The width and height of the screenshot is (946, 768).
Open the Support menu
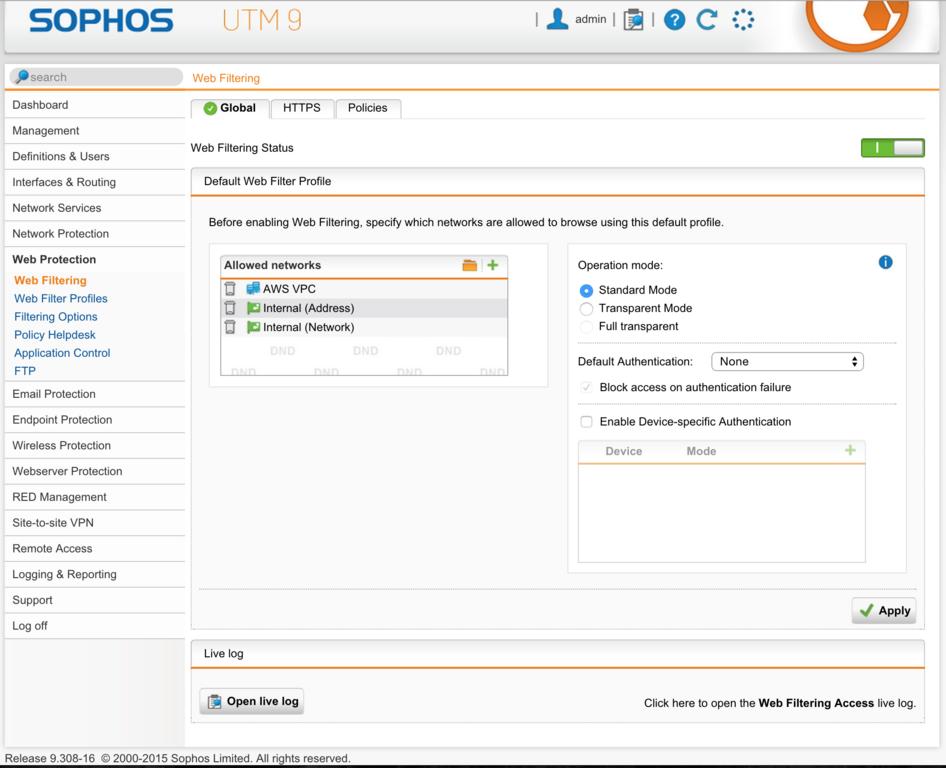[95, 600]
